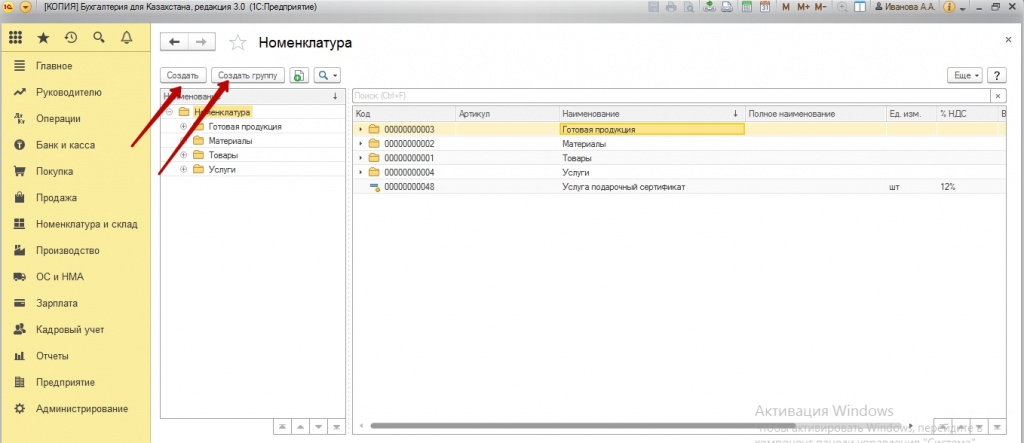Image resolution: width=1024 pixels, height=443 pixels.
Task: Click the Print icon in title bar
Action: pos(671,7)
